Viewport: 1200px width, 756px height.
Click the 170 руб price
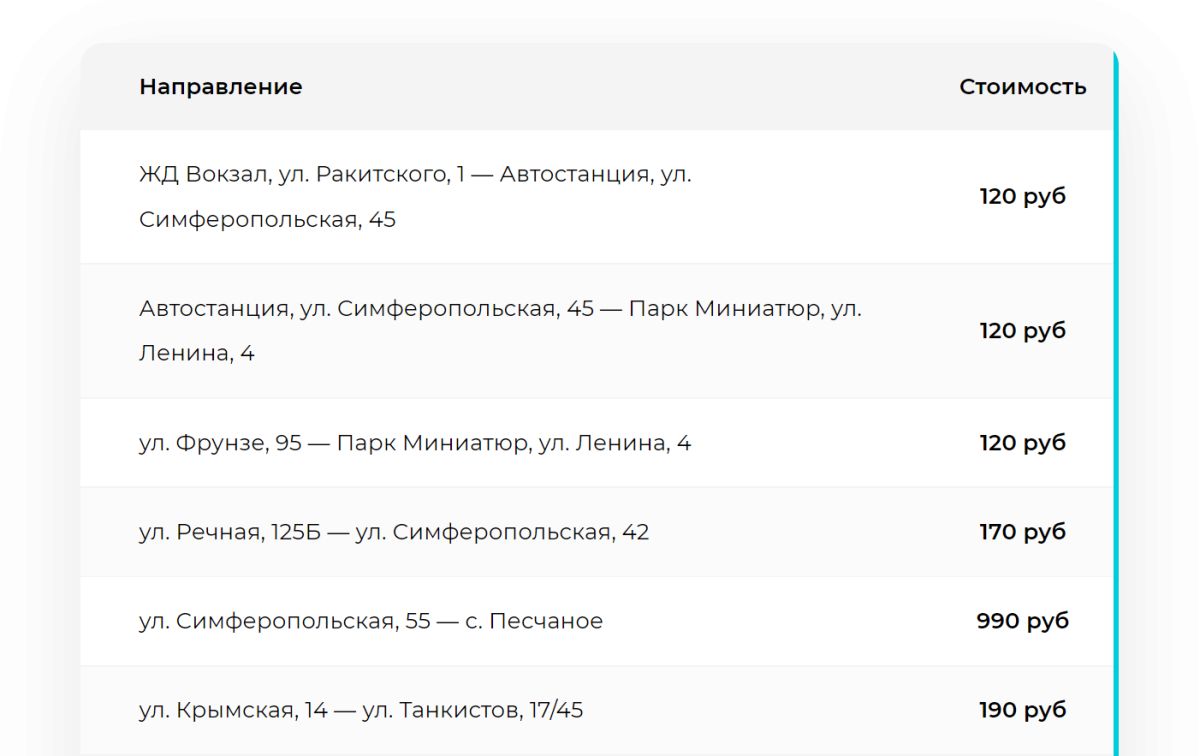pyautogui.click(x=1022, y=532)
